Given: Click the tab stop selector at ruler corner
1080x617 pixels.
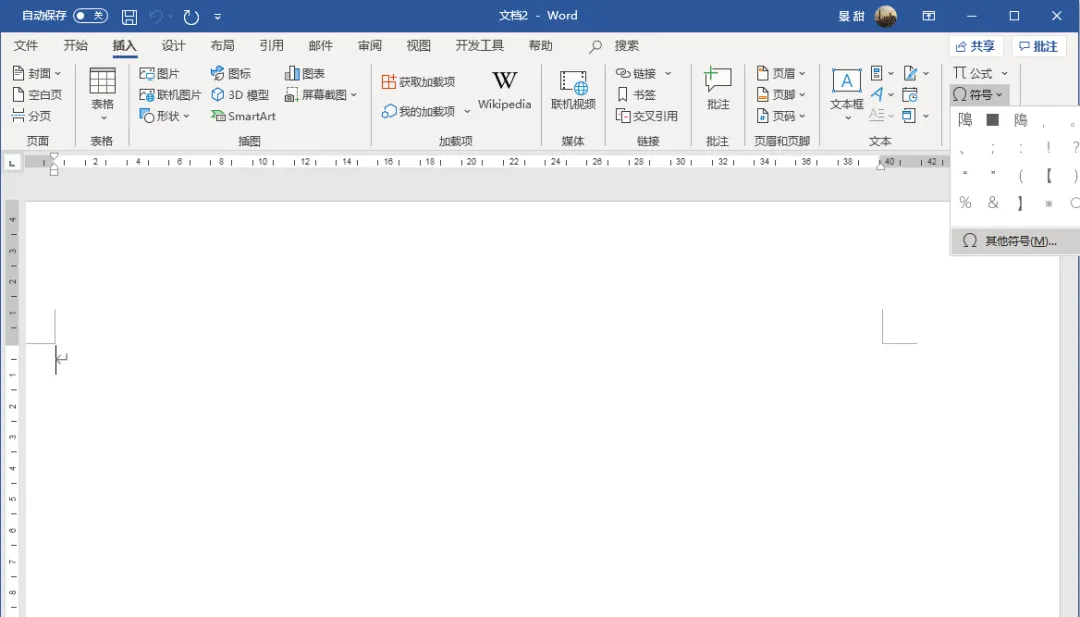Looking at the screenshot, I should pos(12,163).
